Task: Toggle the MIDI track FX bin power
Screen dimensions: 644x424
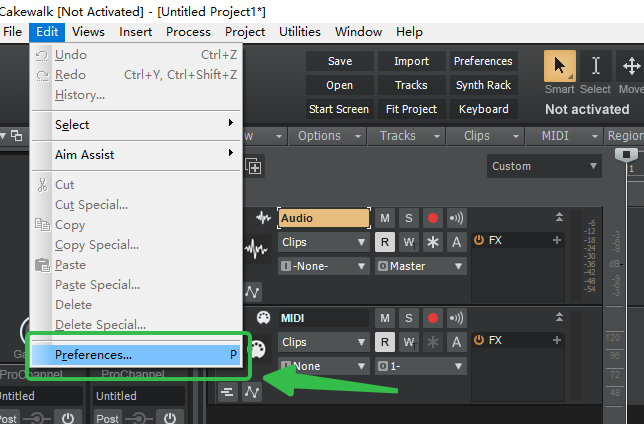Action: tap(479, 340)
